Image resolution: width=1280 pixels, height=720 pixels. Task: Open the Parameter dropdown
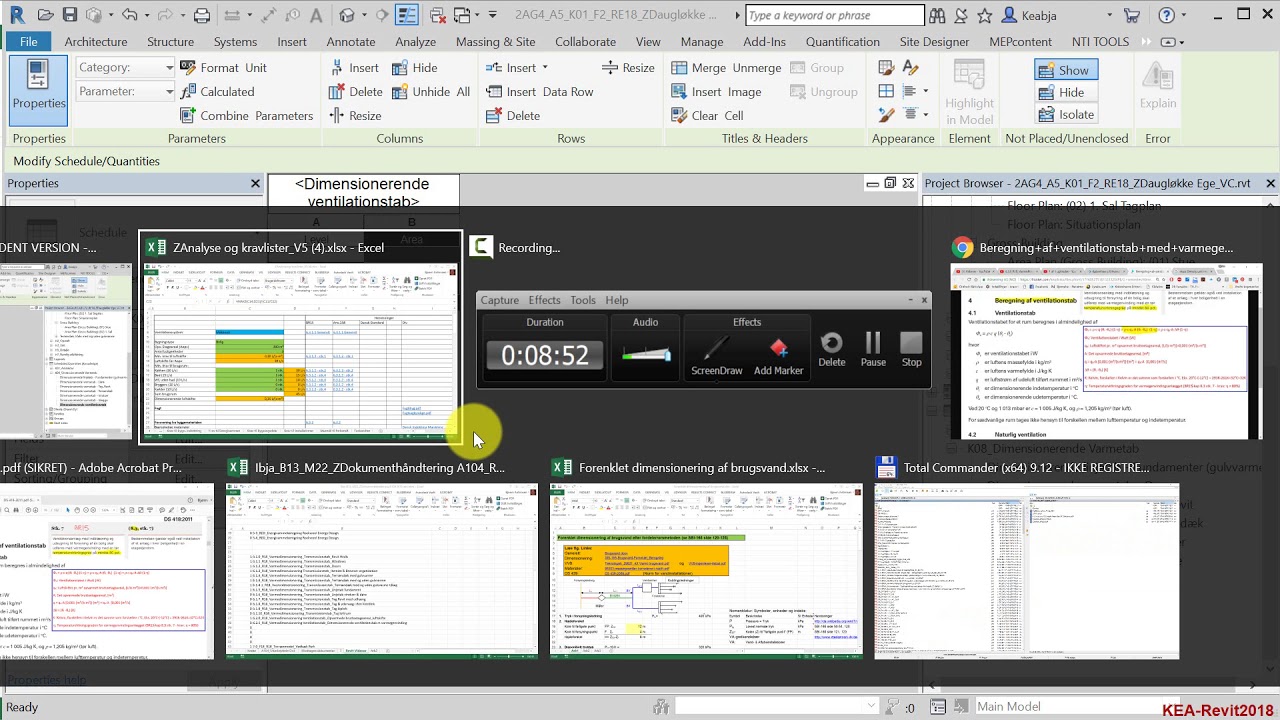[x=125, y=91]
